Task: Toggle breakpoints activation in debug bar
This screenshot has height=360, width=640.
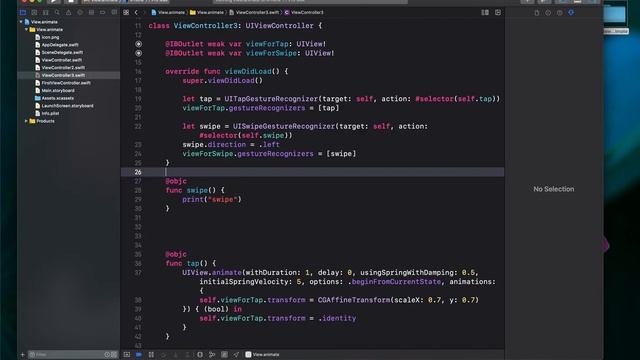Action: tap(139, 354)
